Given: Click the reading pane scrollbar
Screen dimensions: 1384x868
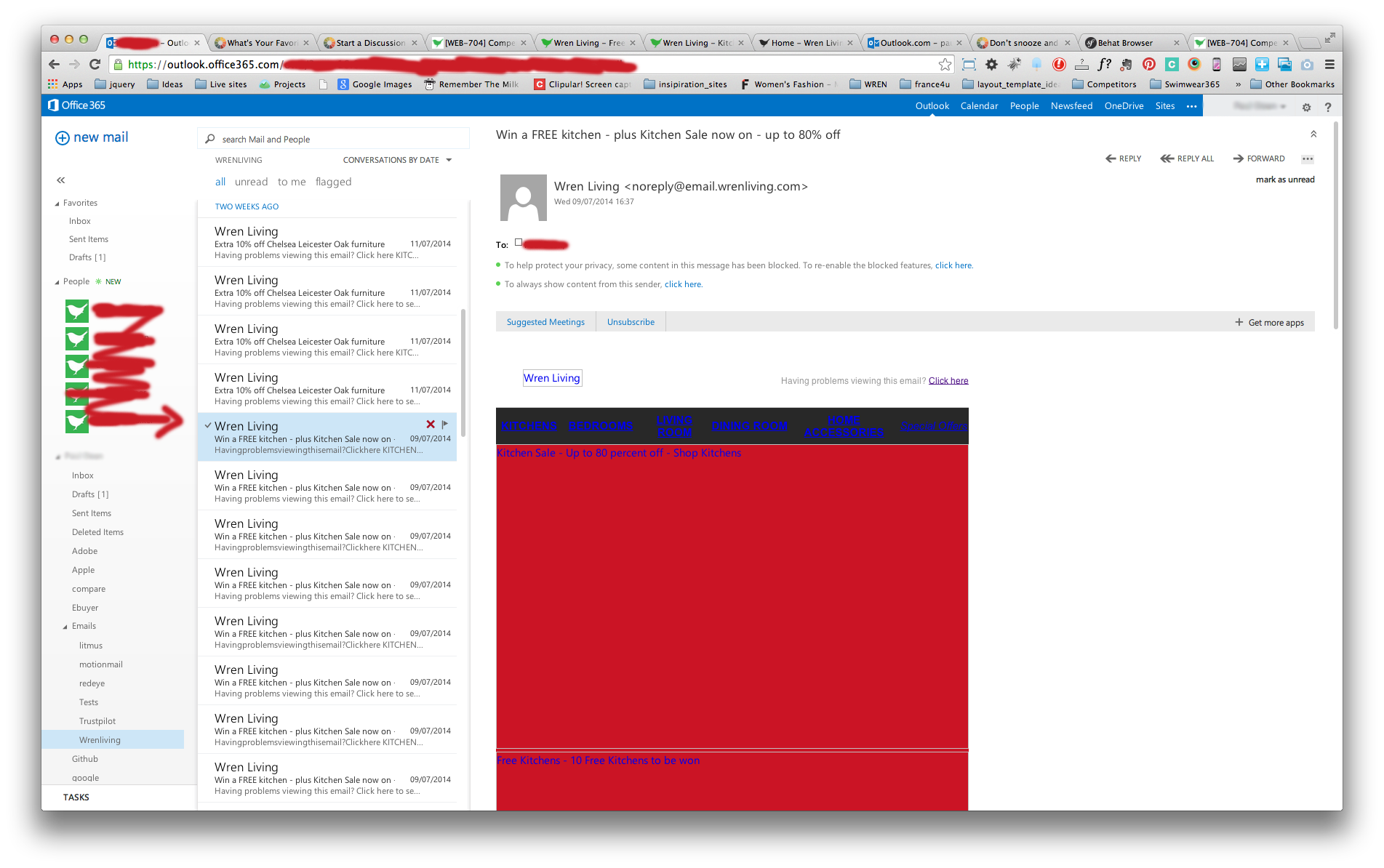Looking at the screenshot, I should point(1336,225).
